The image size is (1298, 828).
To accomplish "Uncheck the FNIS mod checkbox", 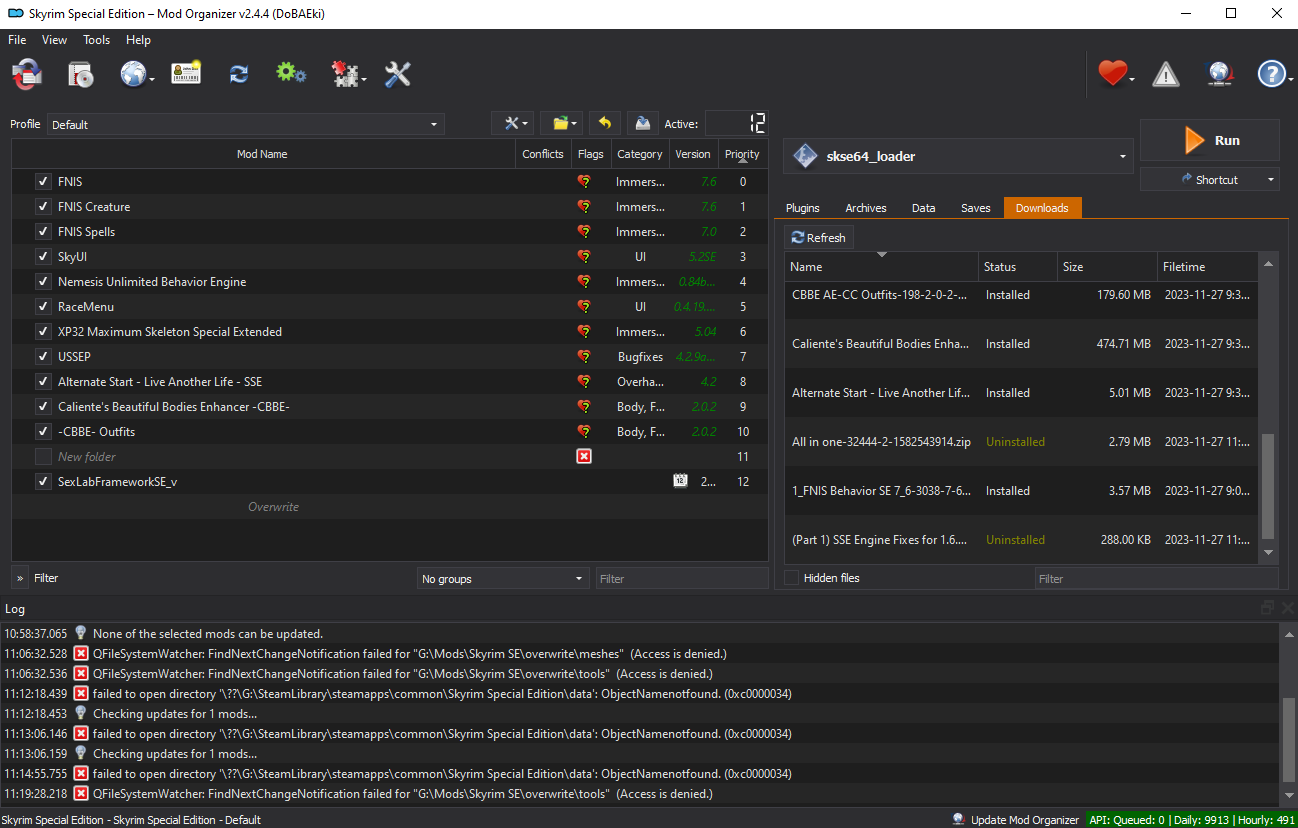I will click(43, 182).
